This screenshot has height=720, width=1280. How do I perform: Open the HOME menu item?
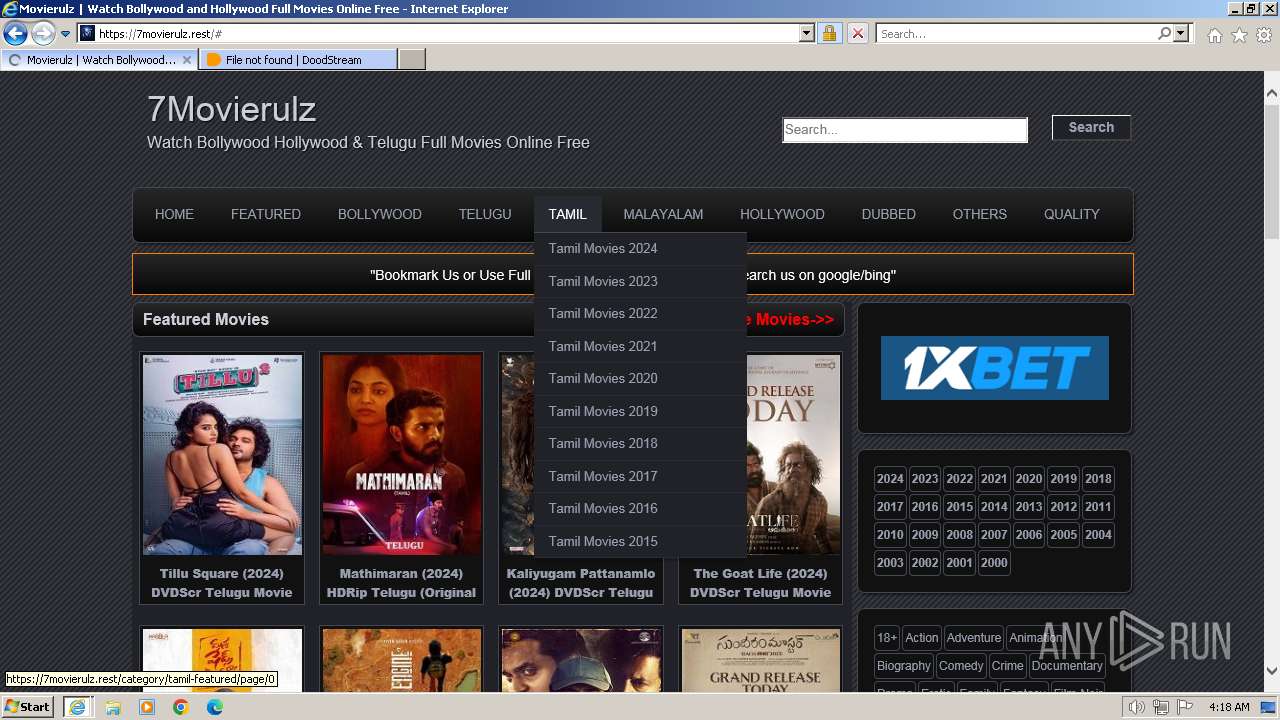174,214
